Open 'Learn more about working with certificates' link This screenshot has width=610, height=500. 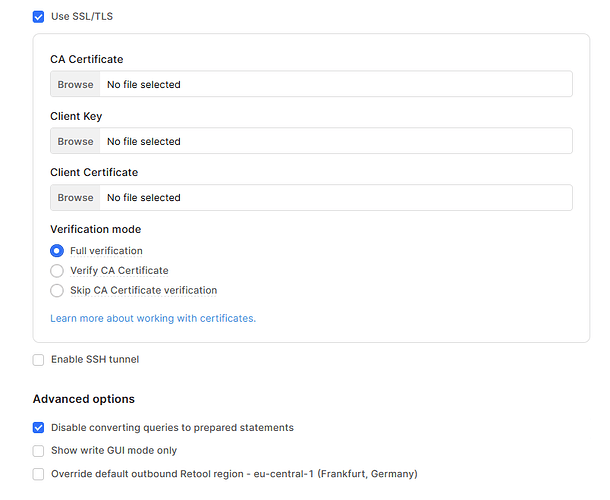[152, 319]
